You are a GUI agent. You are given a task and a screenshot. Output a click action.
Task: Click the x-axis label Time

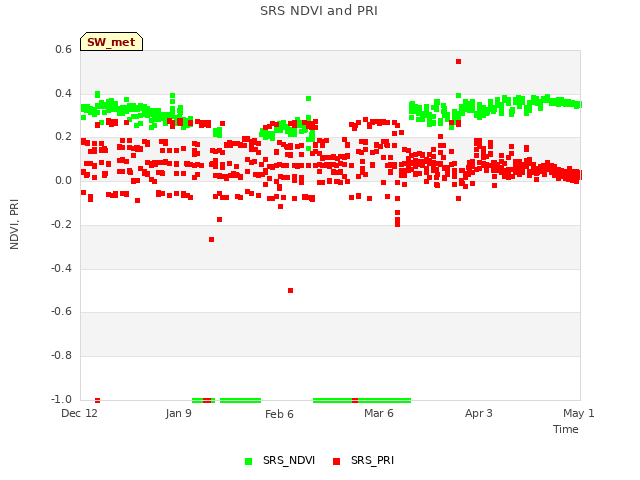click(x=566, y=429)
